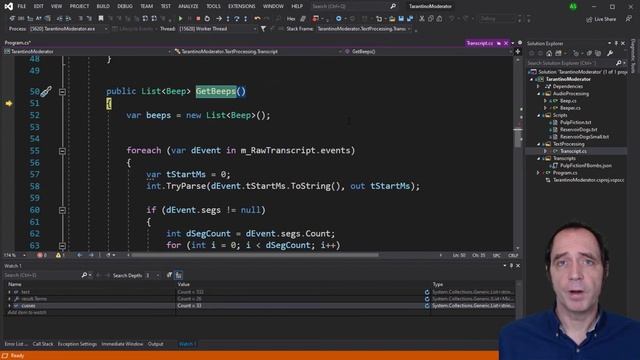Switch to the Immediate Window tab
The height and width of the screenshot is (360, 640).
click(122, 344)
